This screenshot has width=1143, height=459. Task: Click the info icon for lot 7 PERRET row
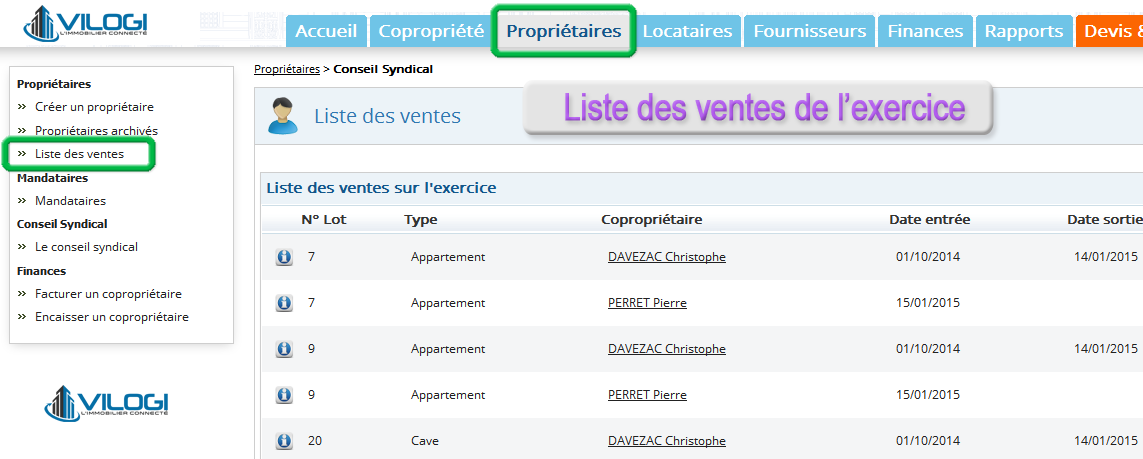pyautogui.click(x=284, y=303)
